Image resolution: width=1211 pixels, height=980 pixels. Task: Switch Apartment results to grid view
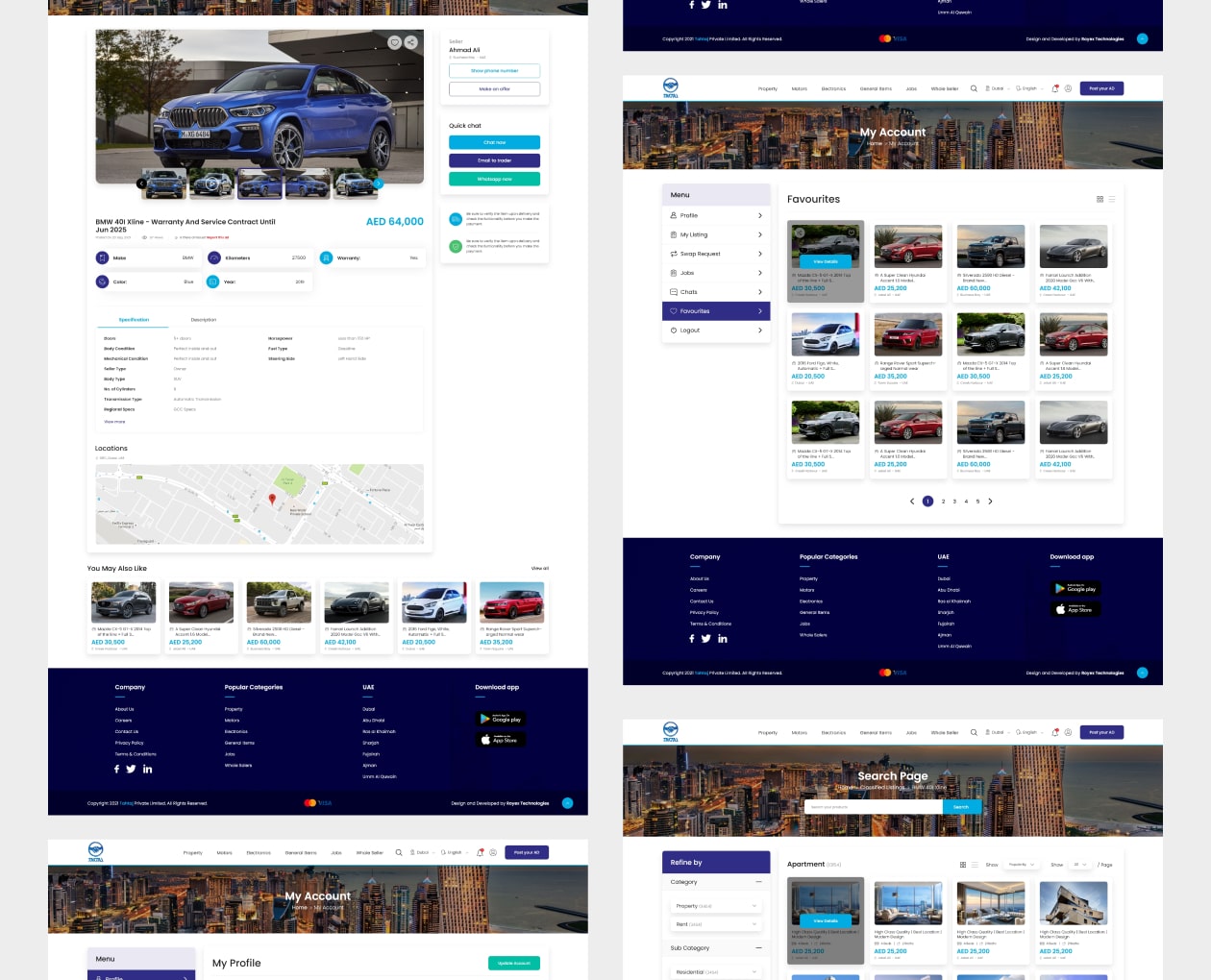click(x=963, y=865)
